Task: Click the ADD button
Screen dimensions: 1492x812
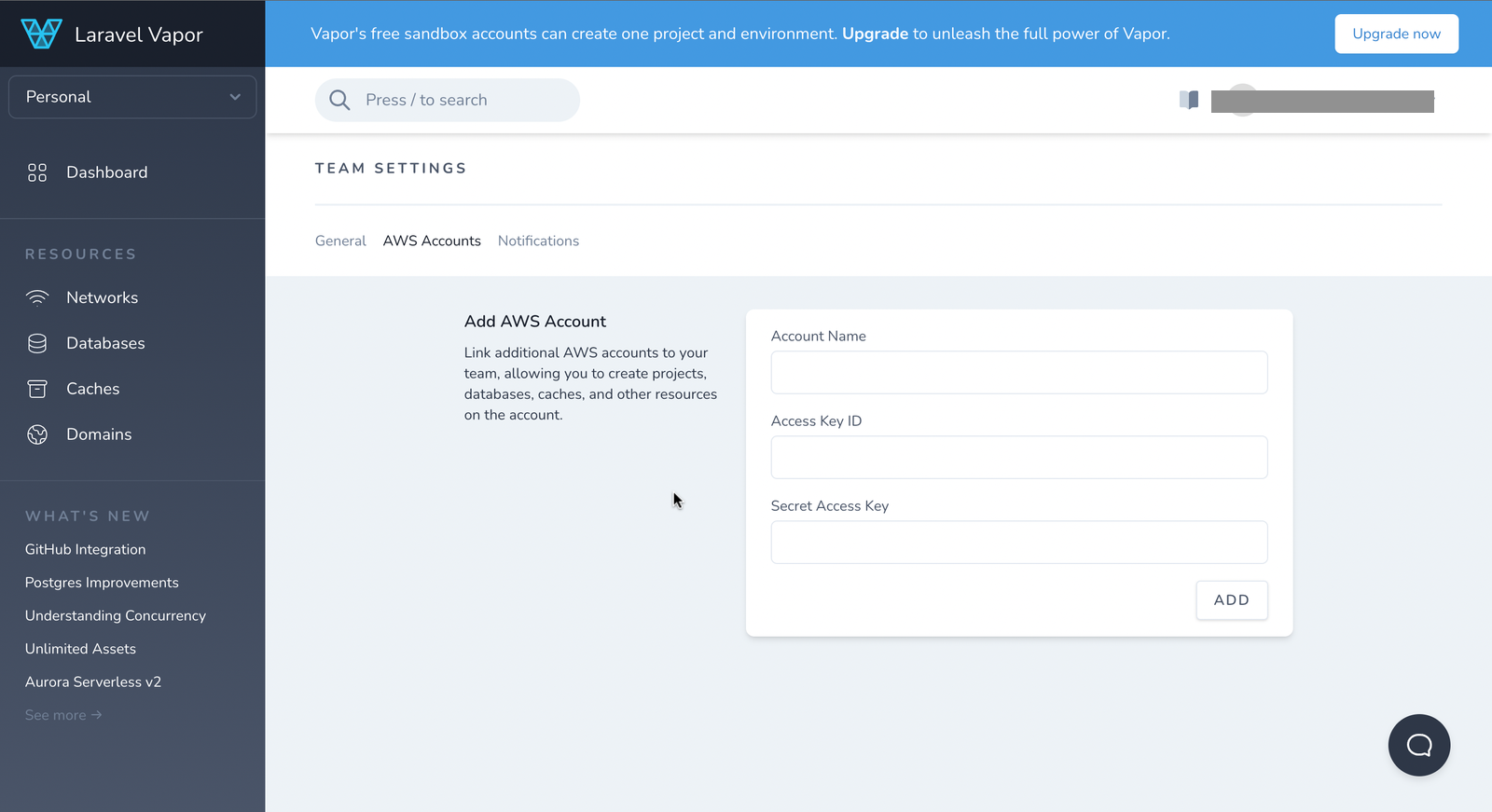Action: point(1232,600)
